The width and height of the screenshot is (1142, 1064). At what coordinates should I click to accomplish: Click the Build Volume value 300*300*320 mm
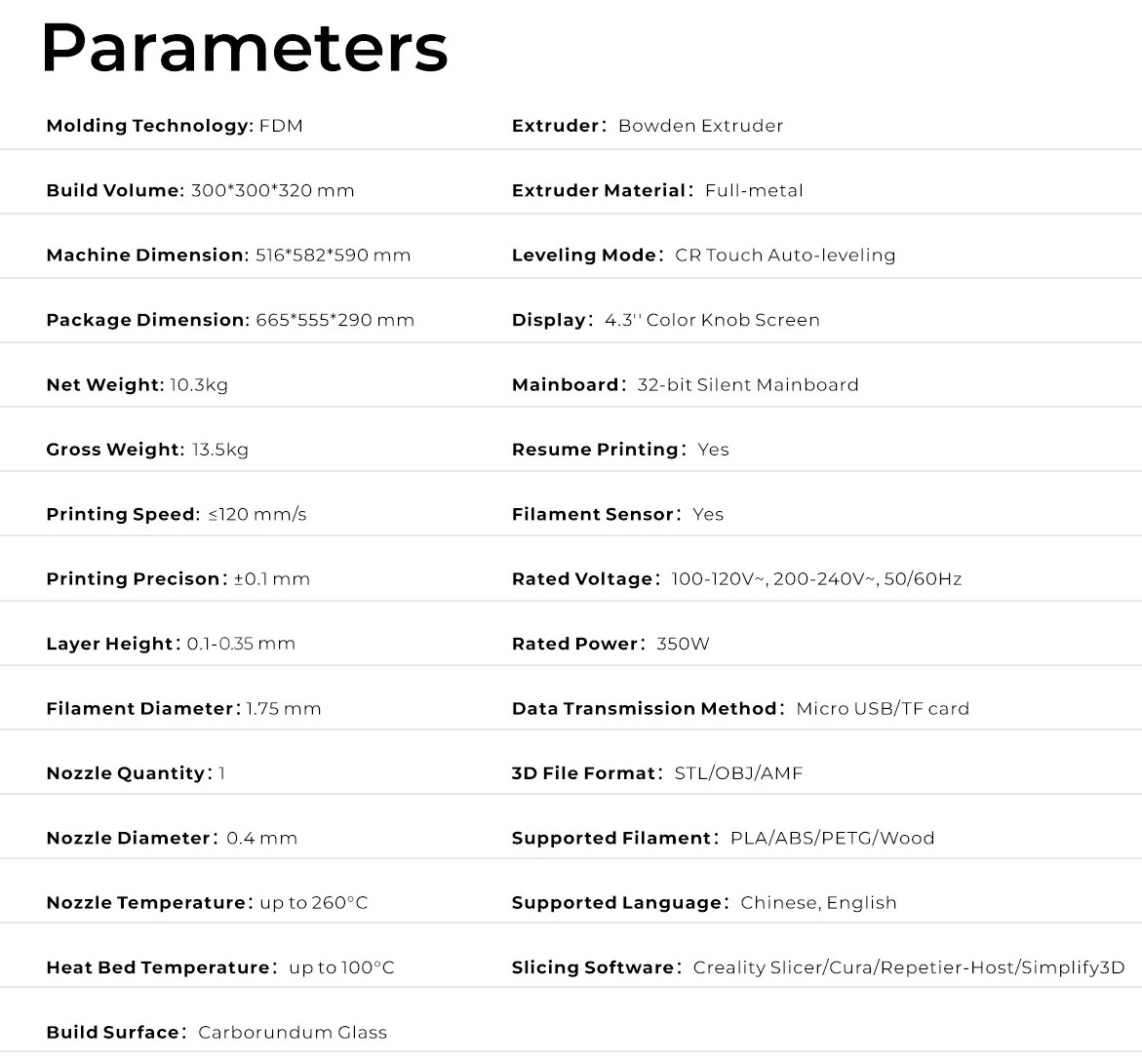[x=272, y=191]
